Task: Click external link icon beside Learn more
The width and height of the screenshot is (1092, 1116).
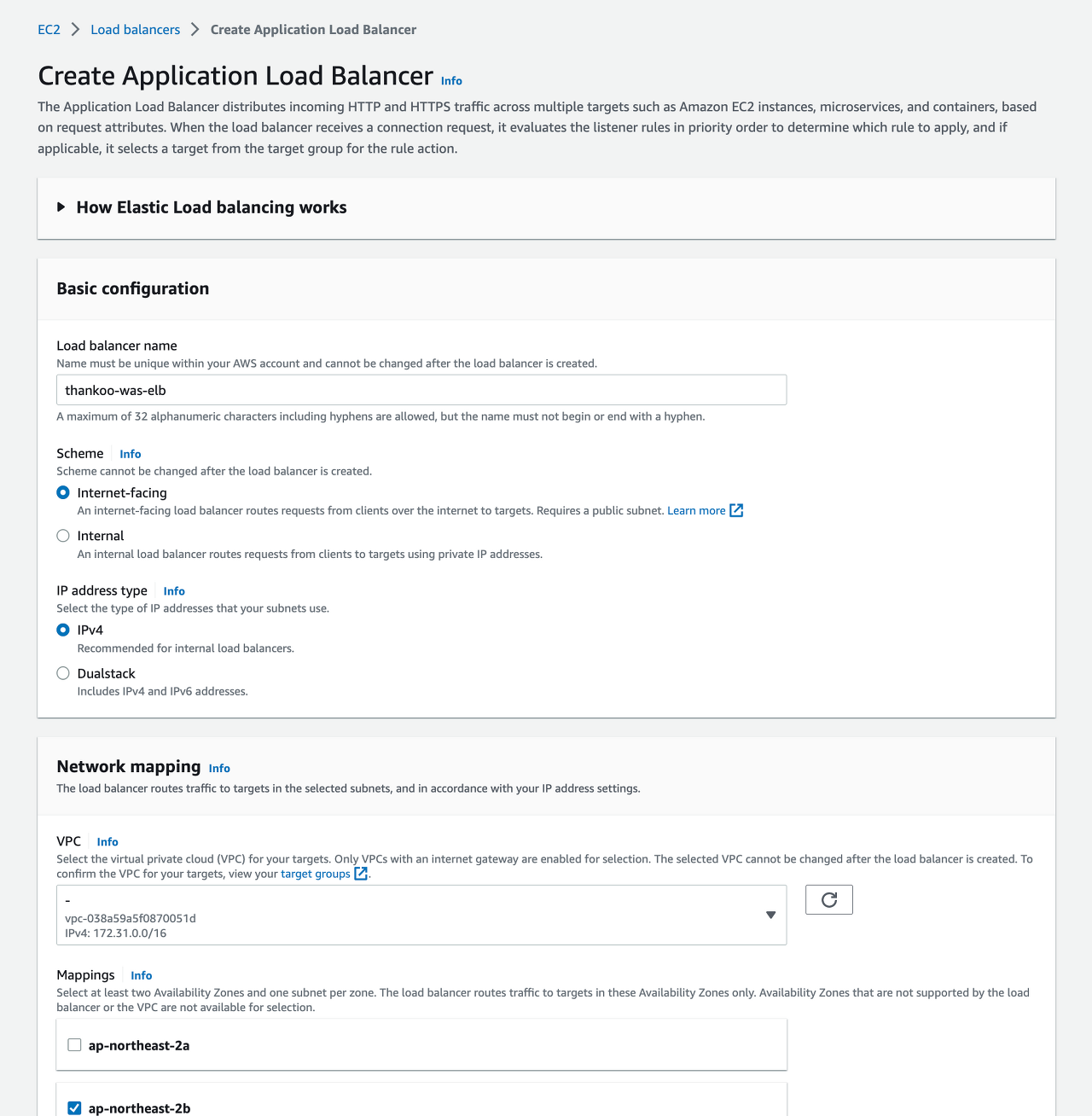Action: [x=736, y=510]
